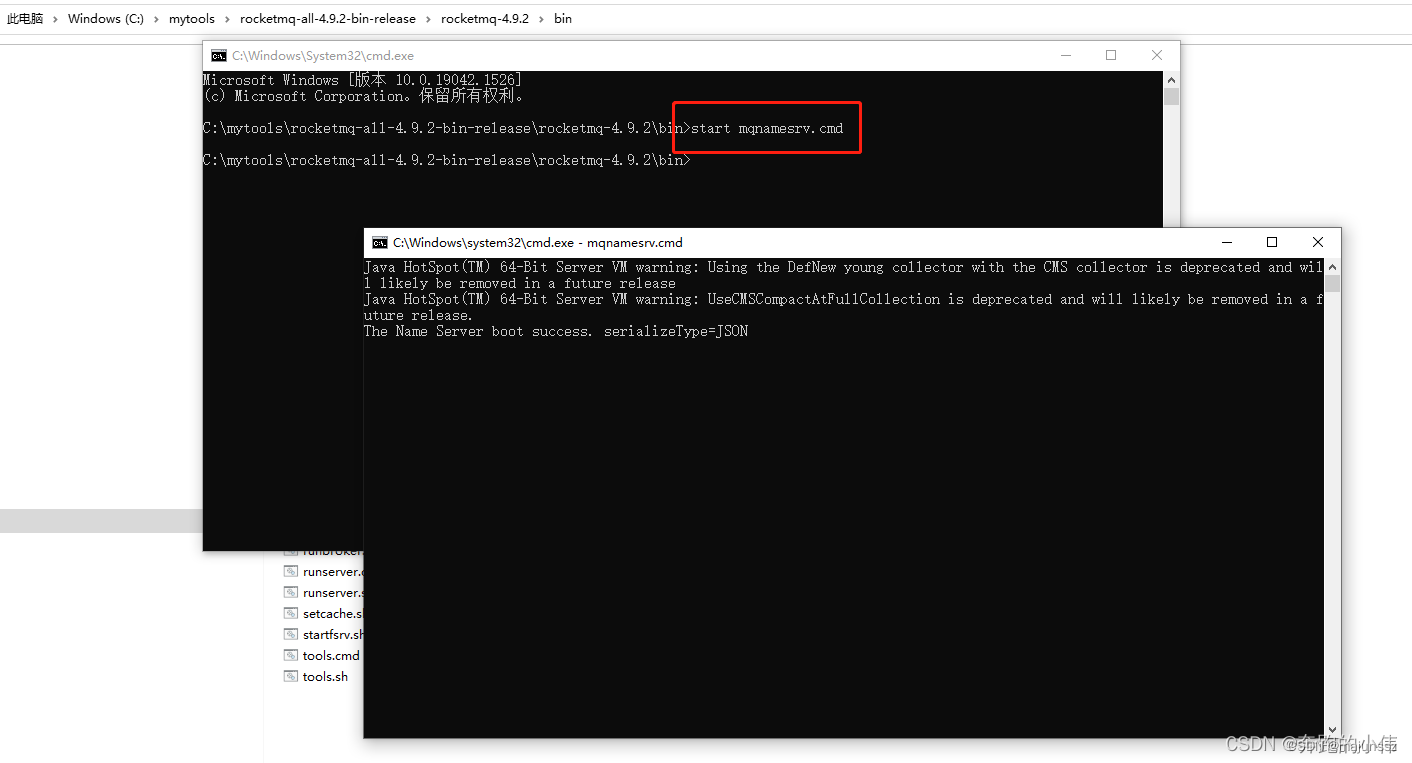This screenshot has width=1412, height=763.
Task: Select the startfsrv.sh file icon
Action: click(290, 635)
